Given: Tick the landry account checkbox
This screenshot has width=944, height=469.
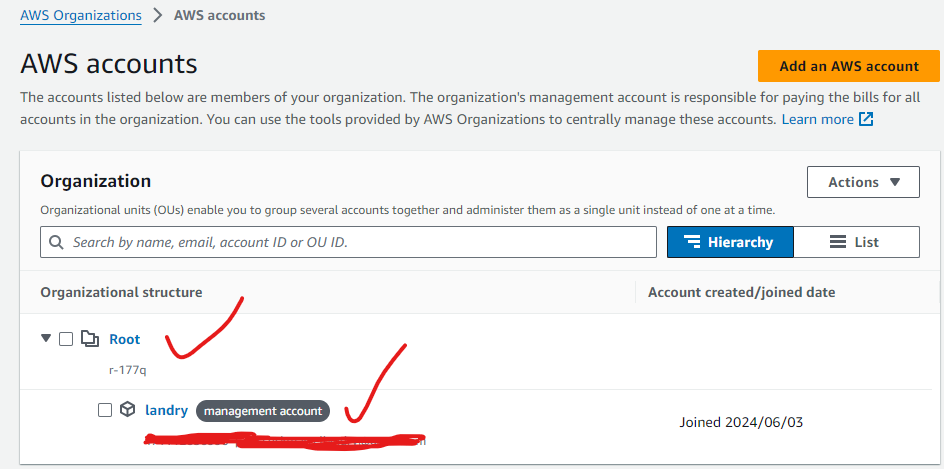Looking at the screenshot, I should pos(105,410).
